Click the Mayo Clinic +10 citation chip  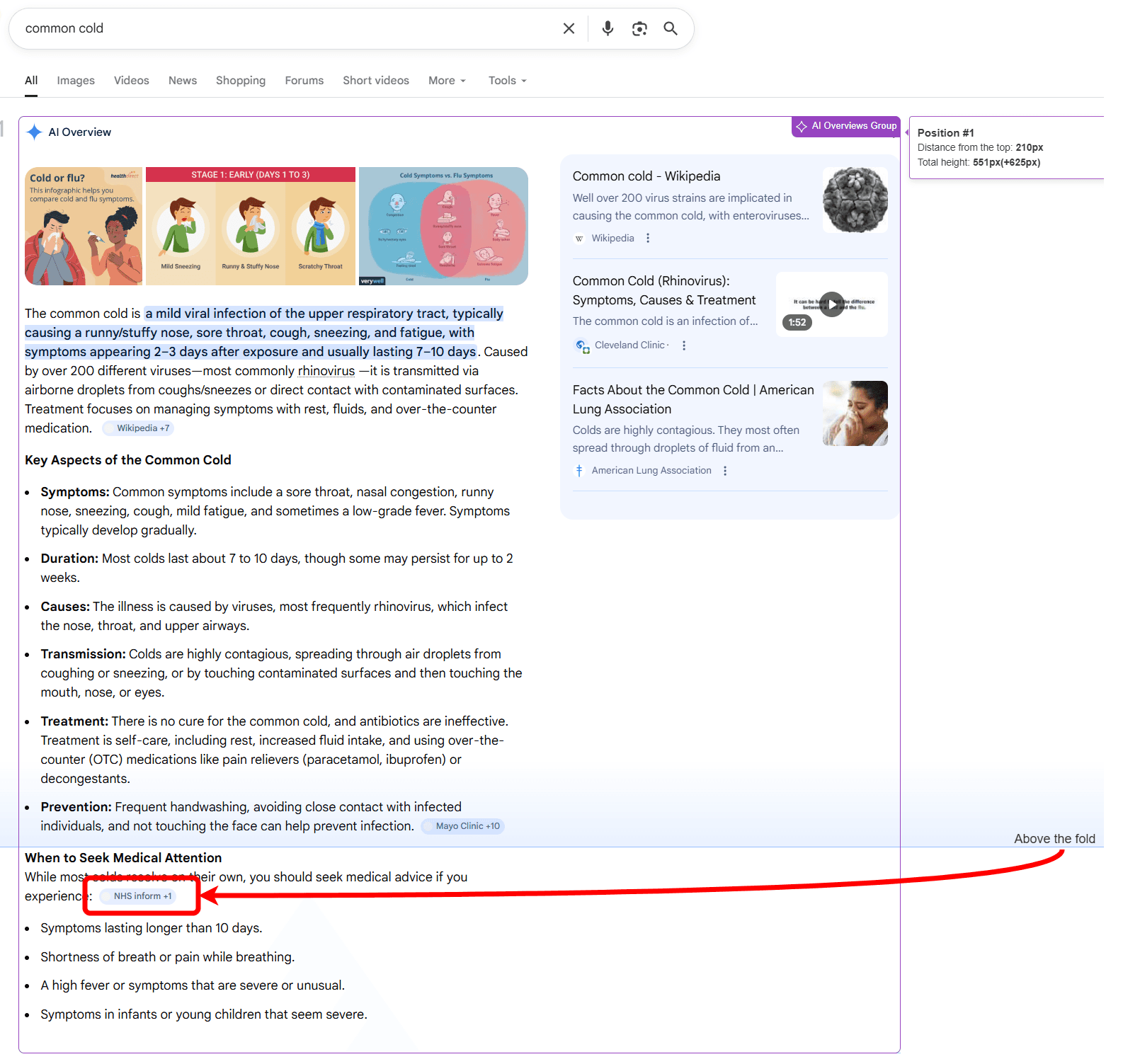462,825
